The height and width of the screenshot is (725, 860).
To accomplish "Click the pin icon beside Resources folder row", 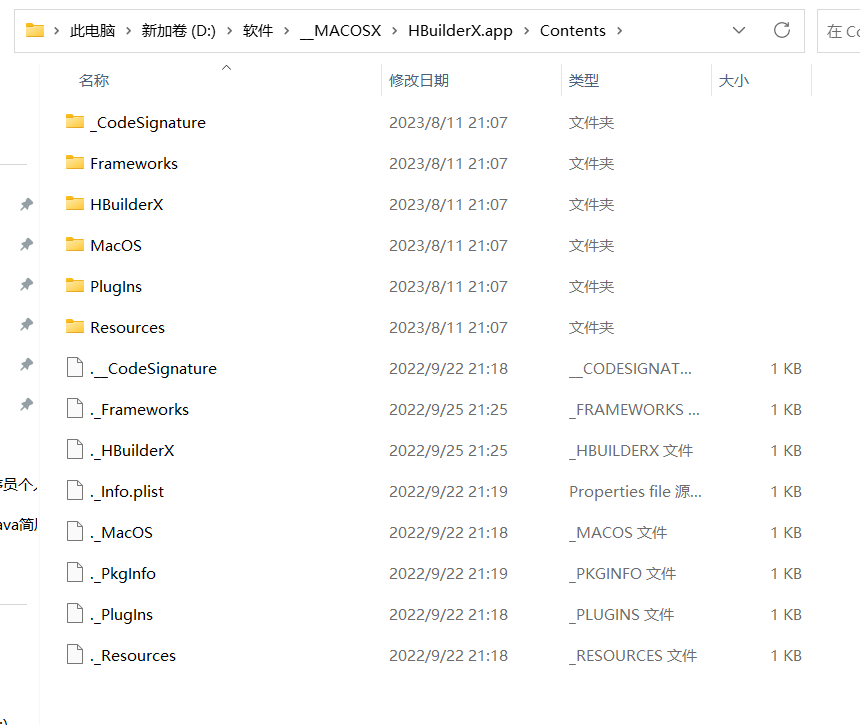I will tap(26, 325).
